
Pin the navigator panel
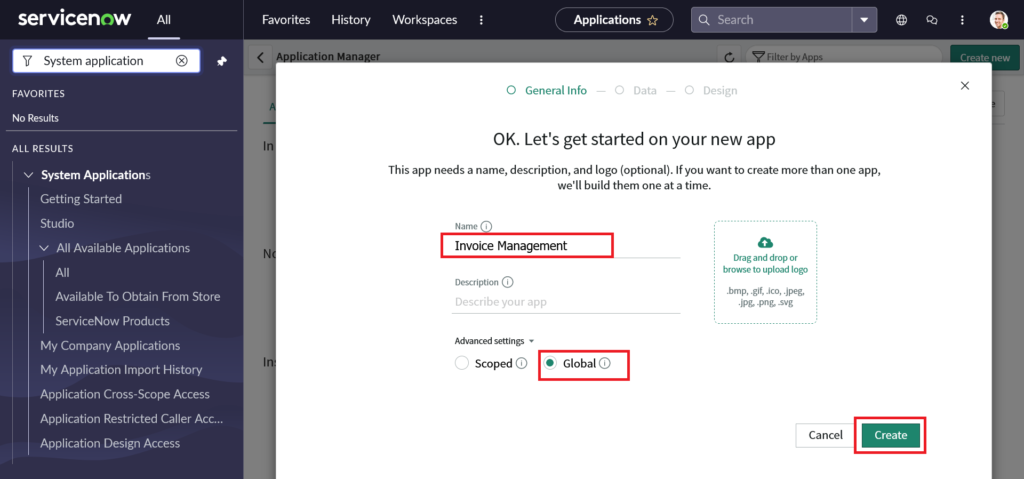[222, 61]
